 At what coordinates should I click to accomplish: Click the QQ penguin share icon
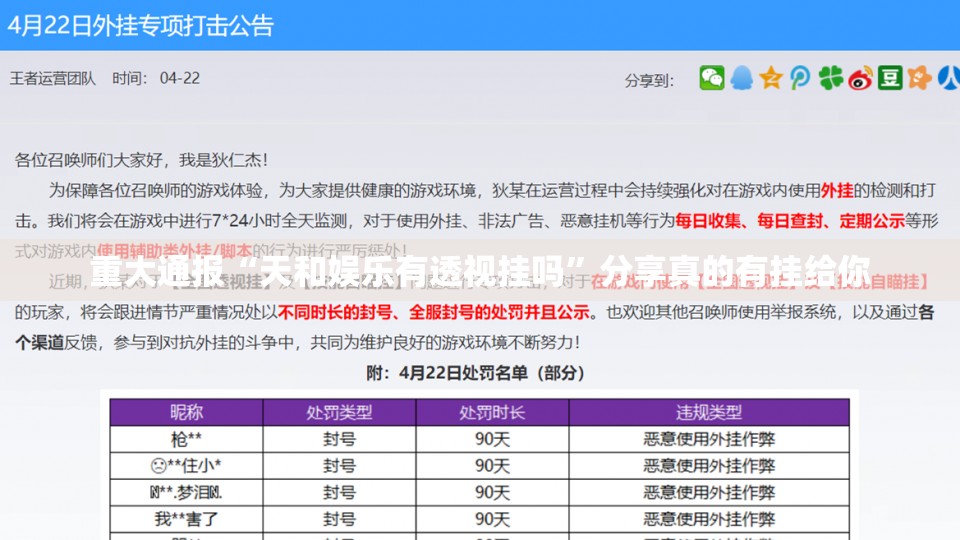(741, 78)
